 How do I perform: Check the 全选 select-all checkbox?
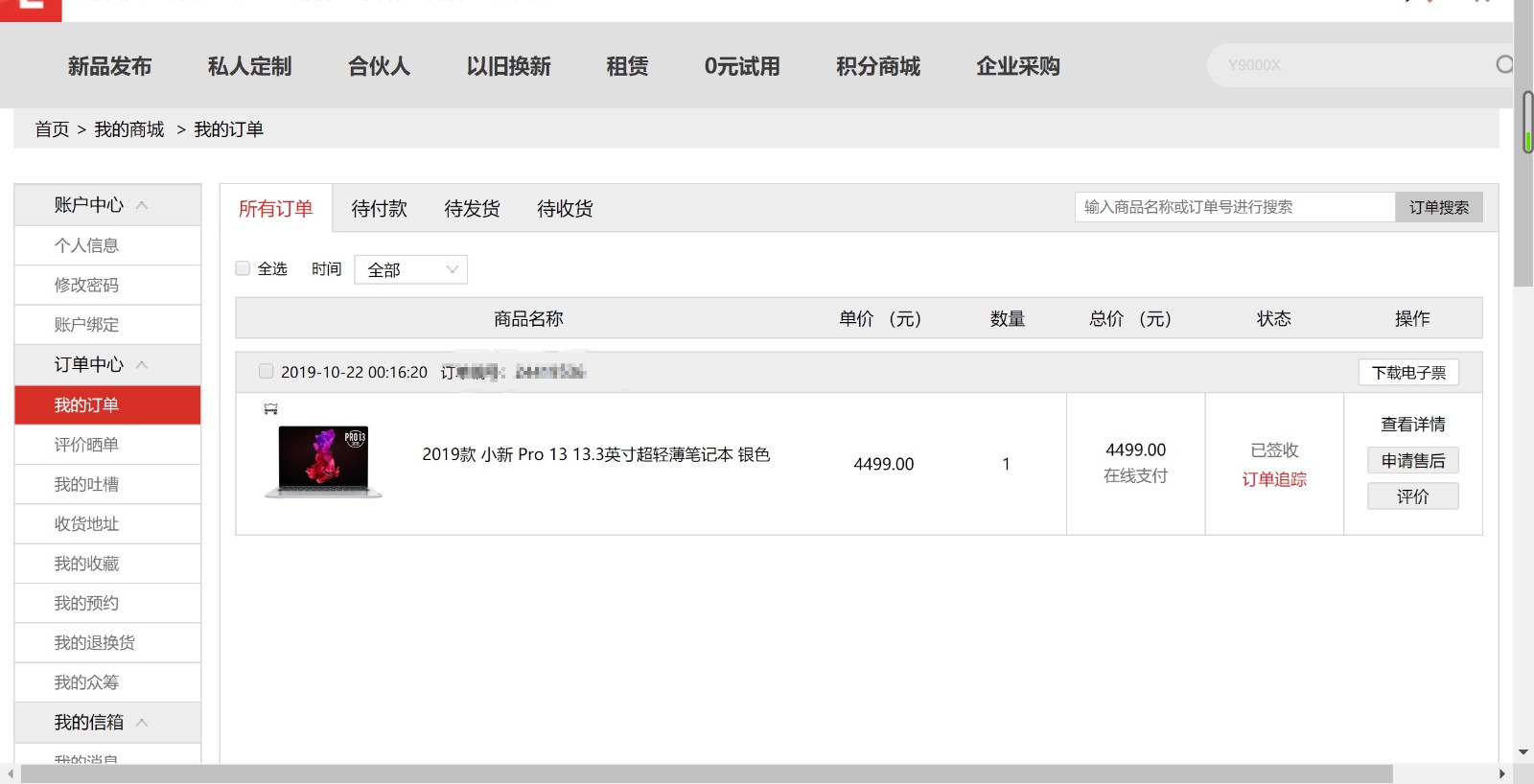point(243,268)
